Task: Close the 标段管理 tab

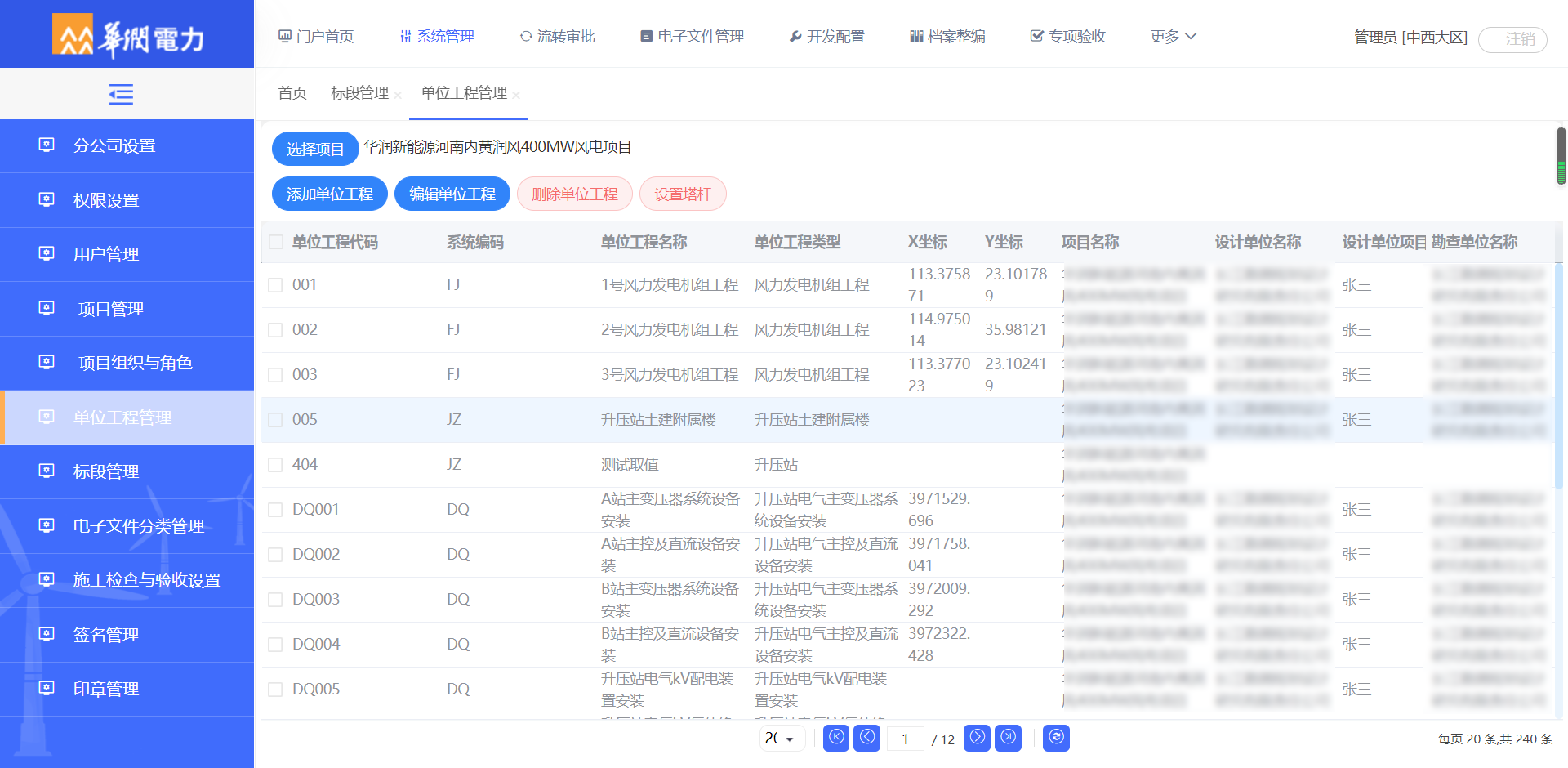Action: tap(398, 96)
